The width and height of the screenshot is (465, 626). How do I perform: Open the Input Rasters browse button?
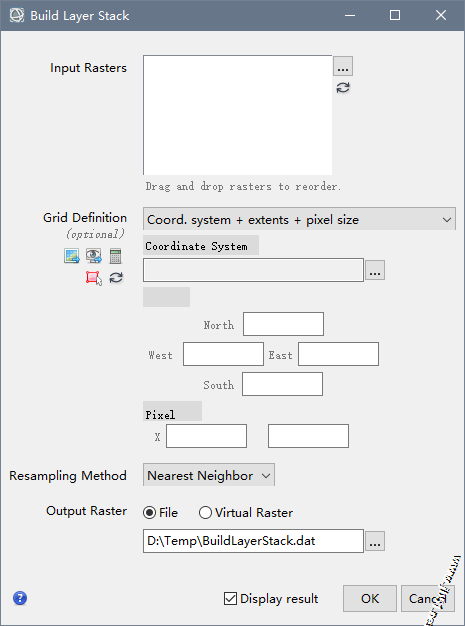(x=343, y=66)
